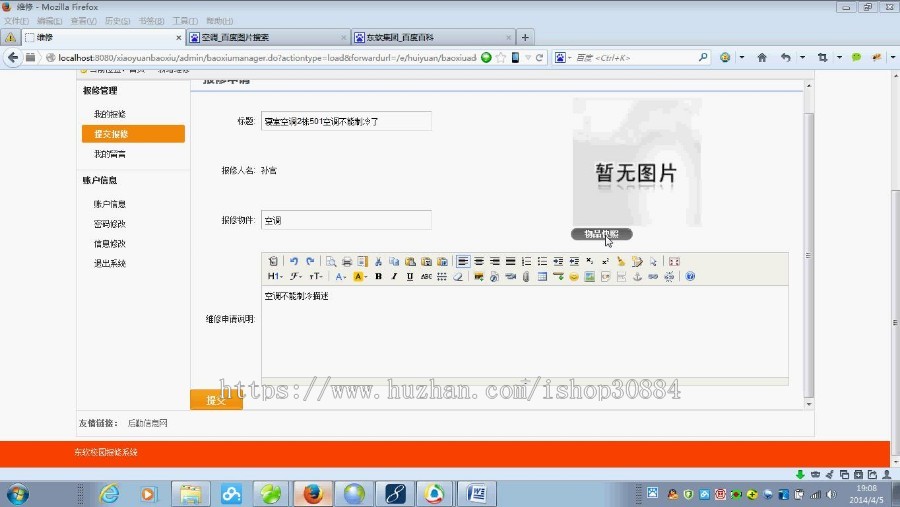This screenshot has width=900, height=507.
Task: Open the editor about help icon
Action: (x=690, y=277)
